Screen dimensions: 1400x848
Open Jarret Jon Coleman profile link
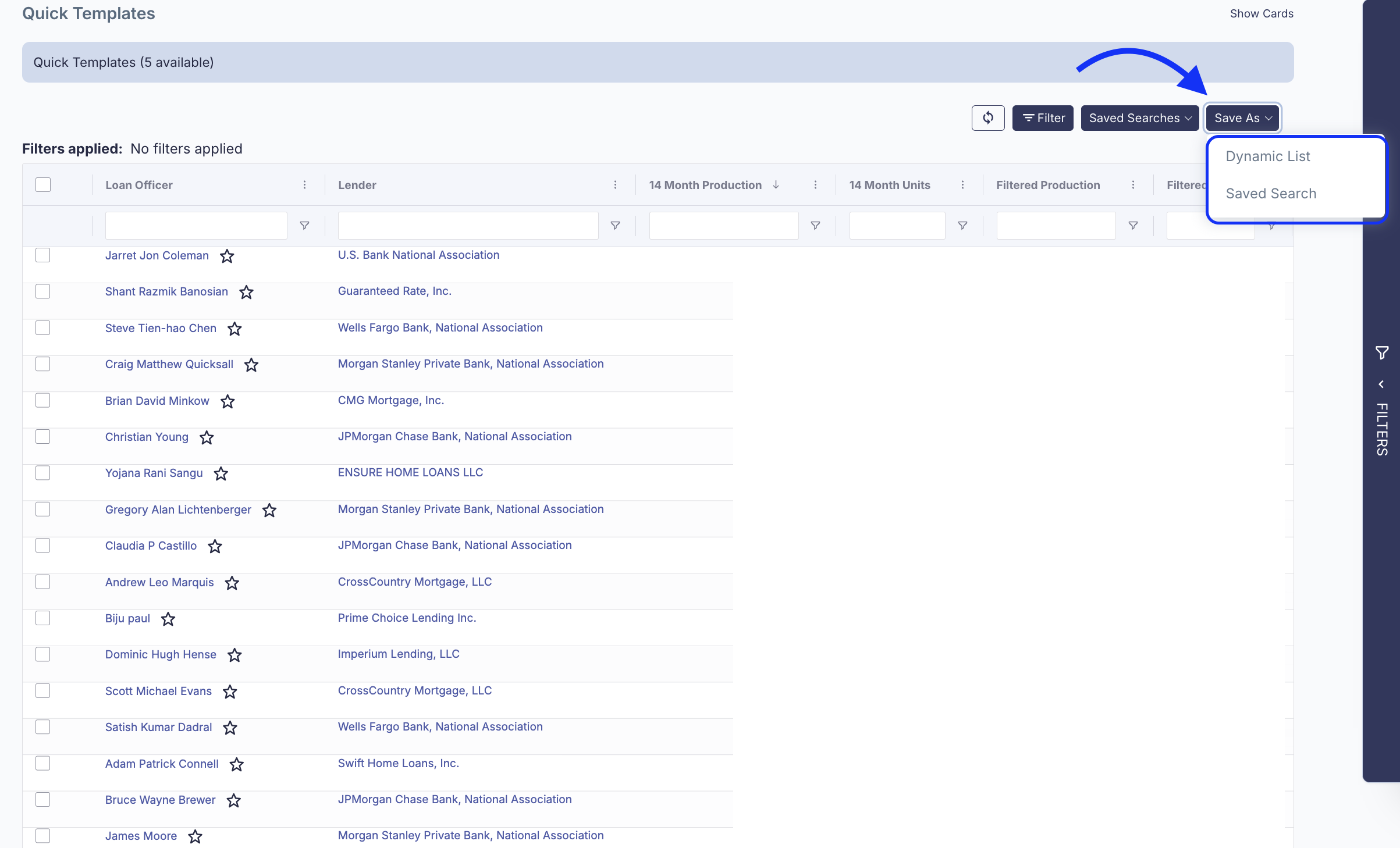(157, 255)
